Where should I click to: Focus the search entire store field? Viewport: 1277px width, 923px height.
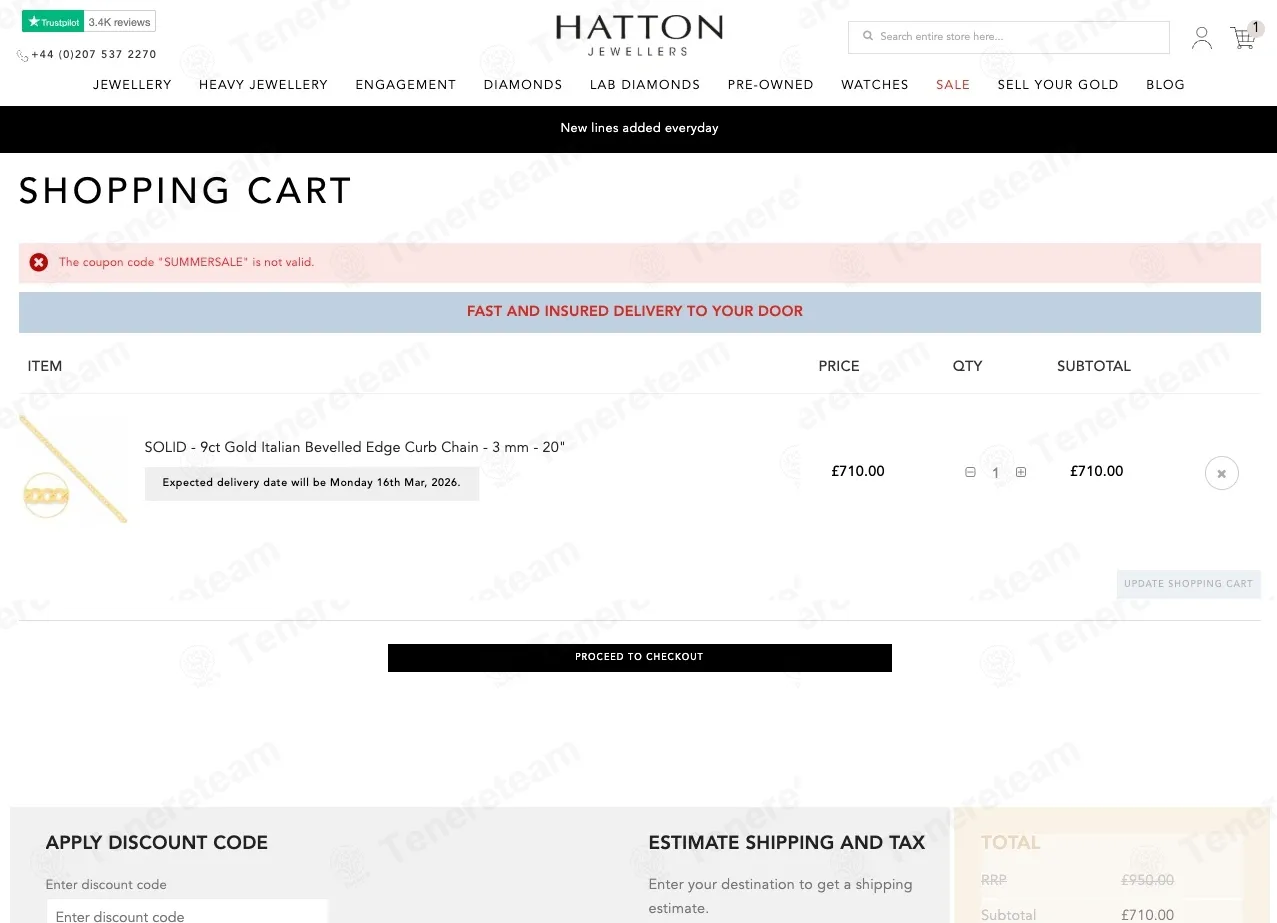click(x=1009, y=37)
